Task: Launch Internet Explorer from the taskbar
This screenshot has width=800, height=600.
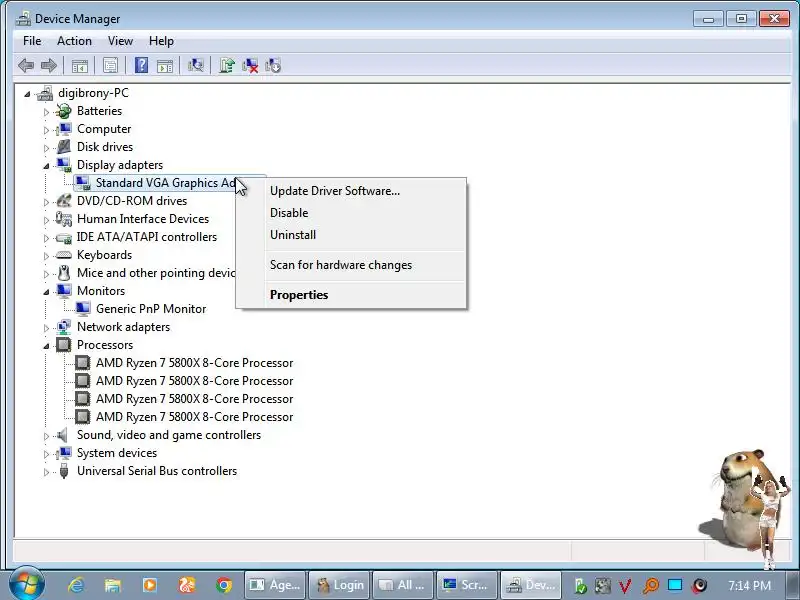Action: pos(77,585)
